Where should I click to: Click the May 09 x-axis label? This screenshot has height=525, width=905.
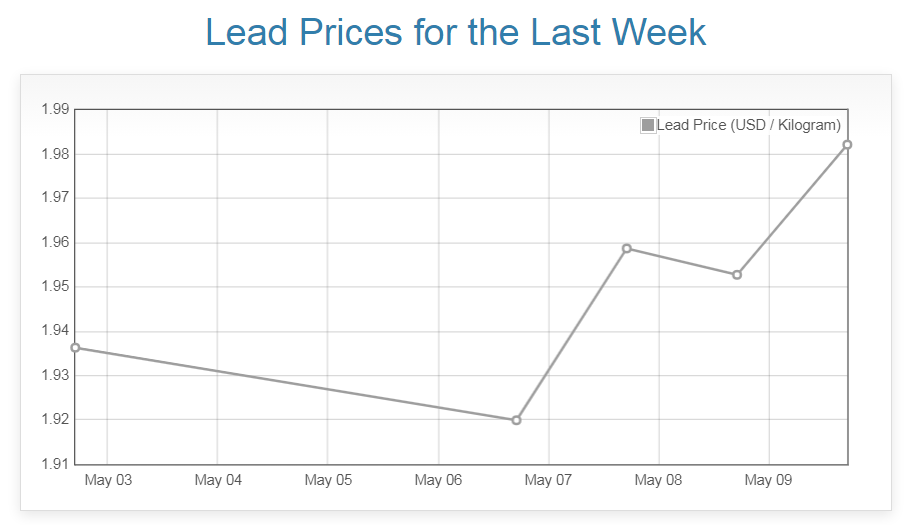[768, 481]
